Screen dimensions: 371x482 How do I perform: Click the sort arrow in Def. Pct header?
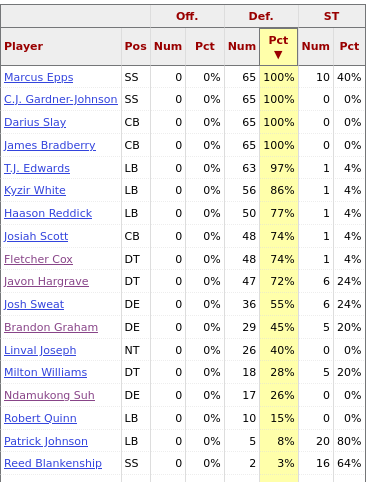click(x=278, y=55)
